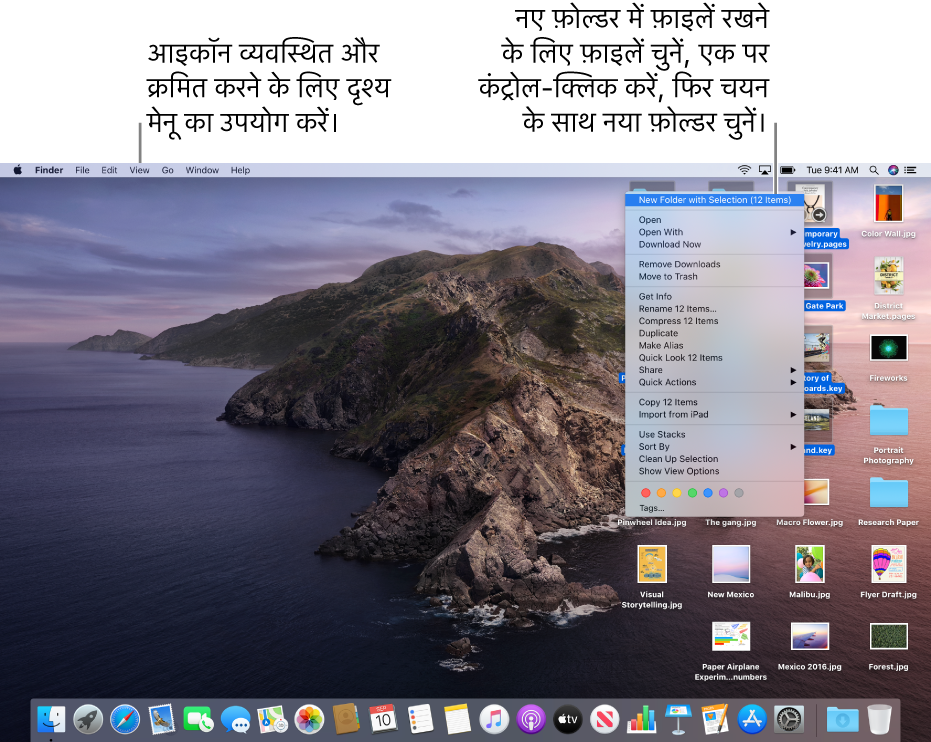This screenshot has width=931, height=742.
Task: Select Use Stacks option
Action: point(714,435)
